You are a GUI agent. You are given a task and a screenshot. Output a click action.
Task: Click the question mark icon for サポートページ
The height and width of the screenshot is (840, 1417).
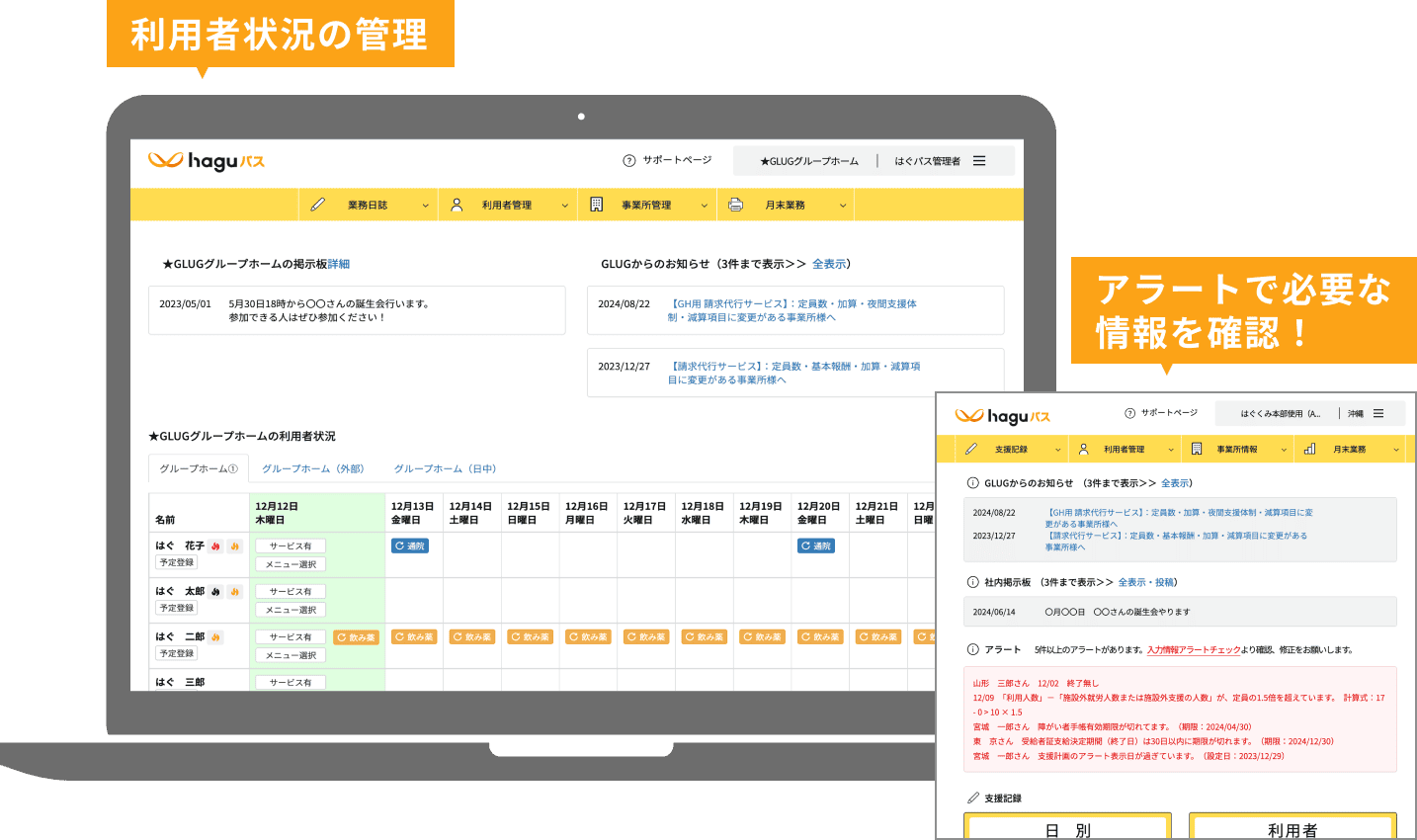click(629, 160)
